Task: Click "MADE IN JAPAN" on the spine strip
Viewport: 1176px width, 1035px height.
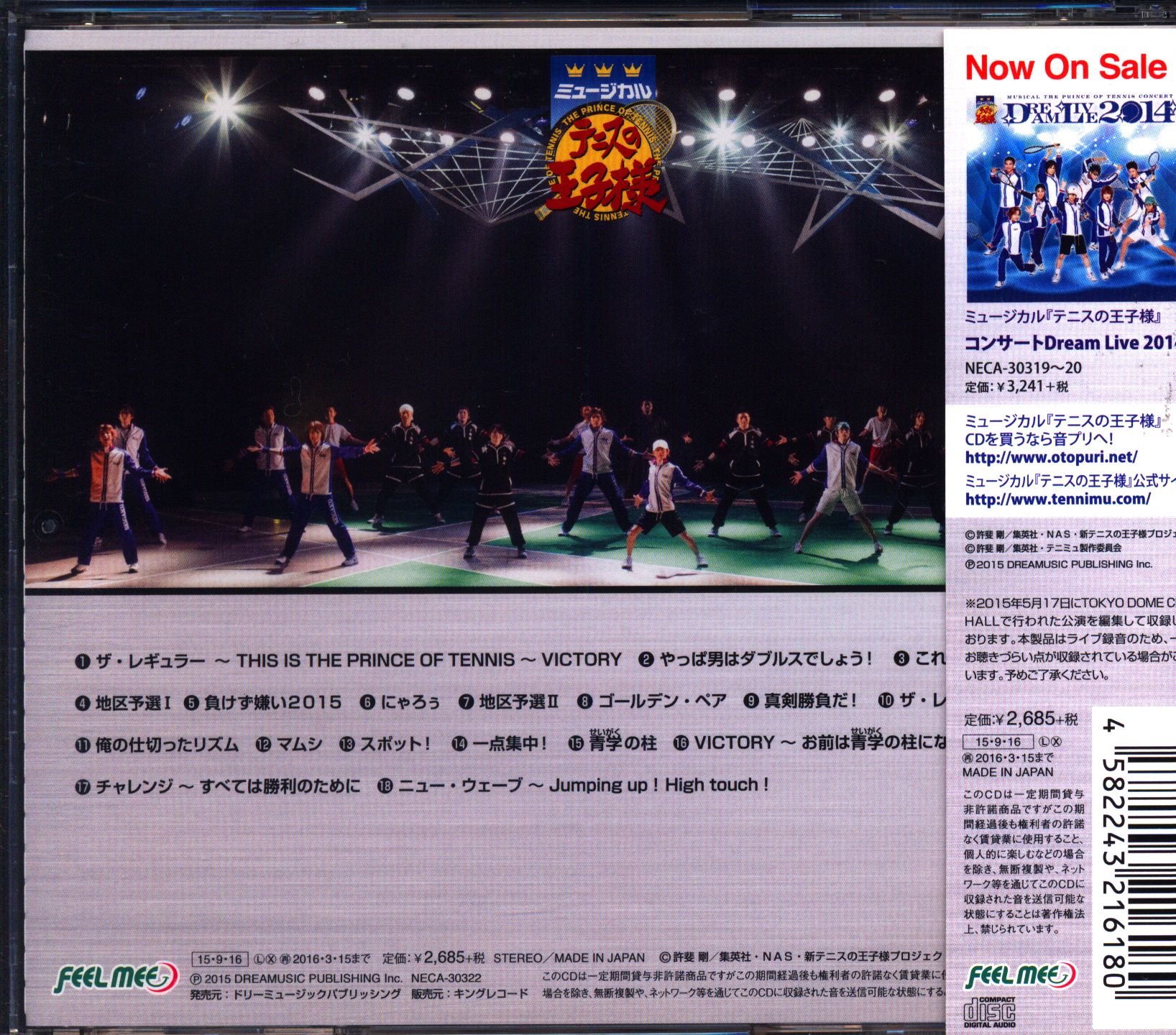Action: point(1008,772)
